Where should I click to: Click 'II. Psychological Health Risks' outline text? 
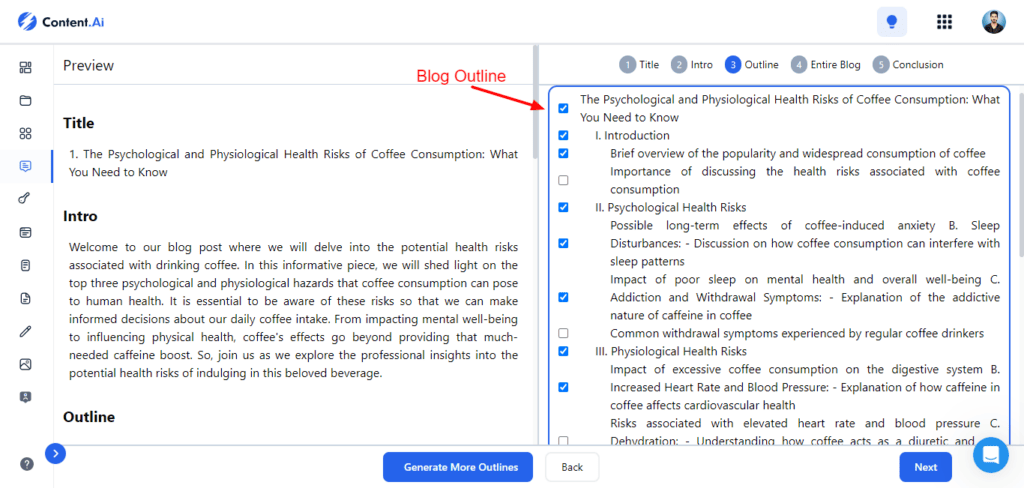coord(671,207)
